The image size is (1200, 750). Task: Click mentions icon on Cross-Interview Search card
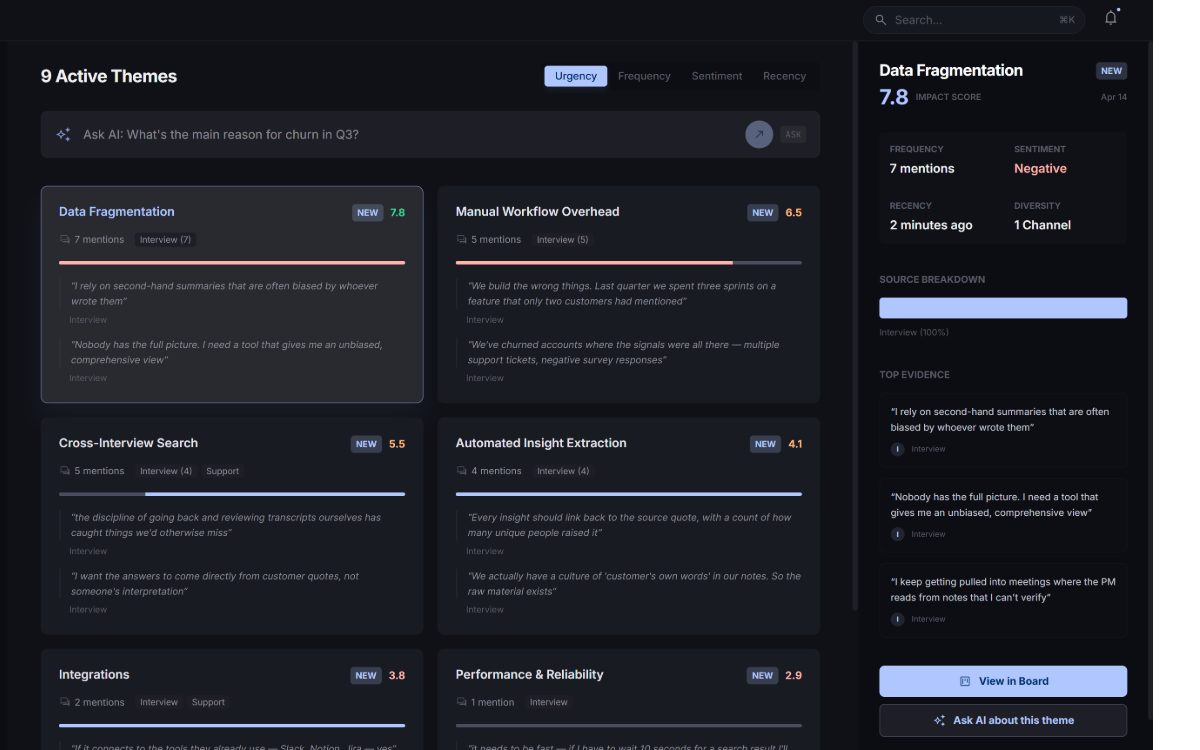pos(65,471)
